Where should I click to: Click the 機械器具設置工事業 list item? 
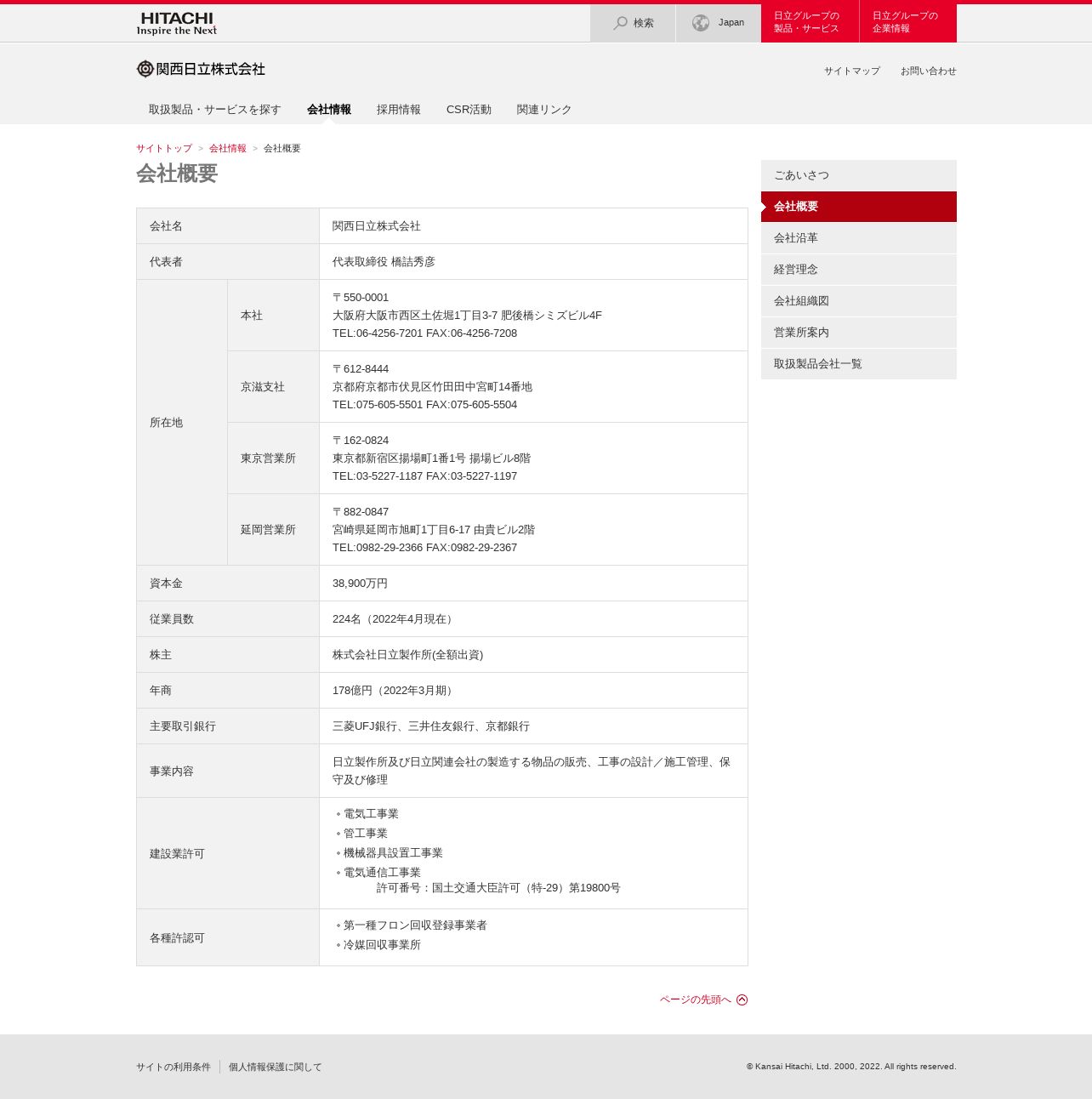pyautogui.click(x=393, y=853)
